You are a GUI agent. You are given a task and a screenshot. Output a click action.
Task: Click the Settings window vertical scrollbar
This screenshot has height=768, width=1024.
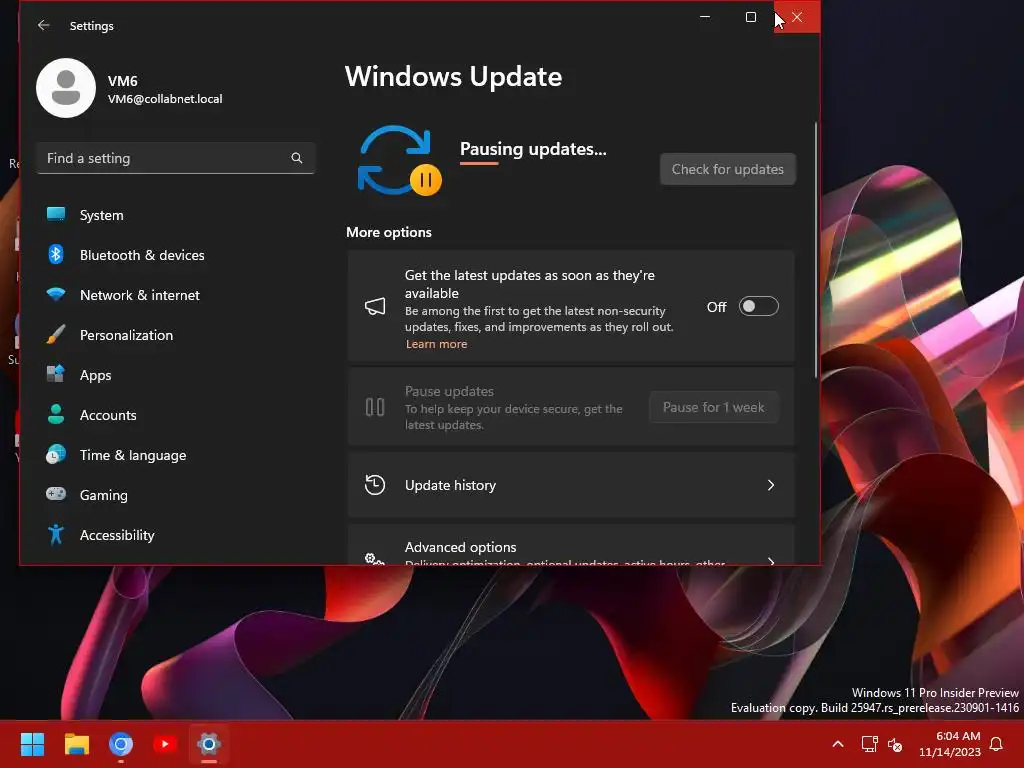point(816,248)
